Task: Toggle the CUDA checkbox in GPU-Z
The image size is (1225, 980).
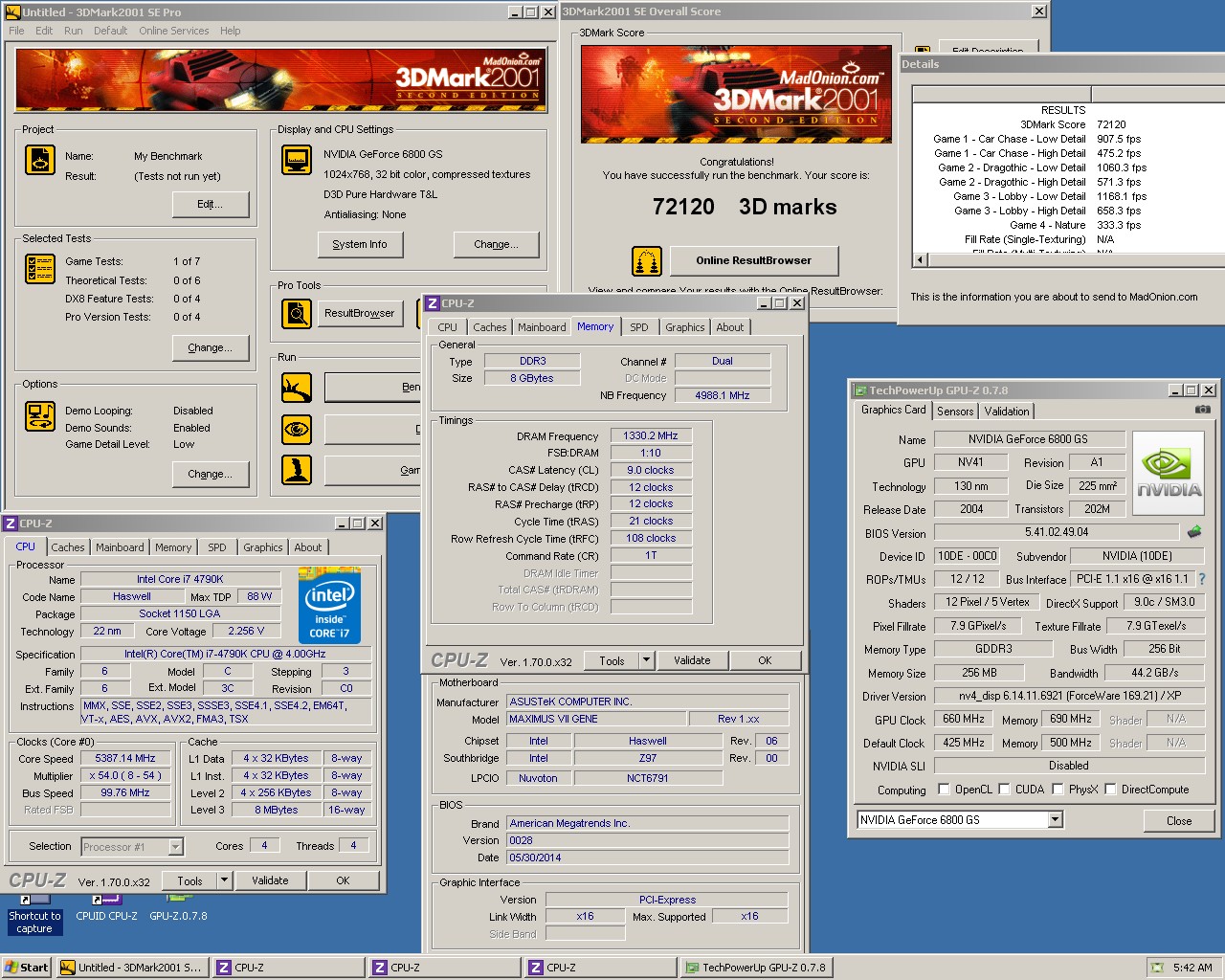Action: click(x=1004, y=790)
